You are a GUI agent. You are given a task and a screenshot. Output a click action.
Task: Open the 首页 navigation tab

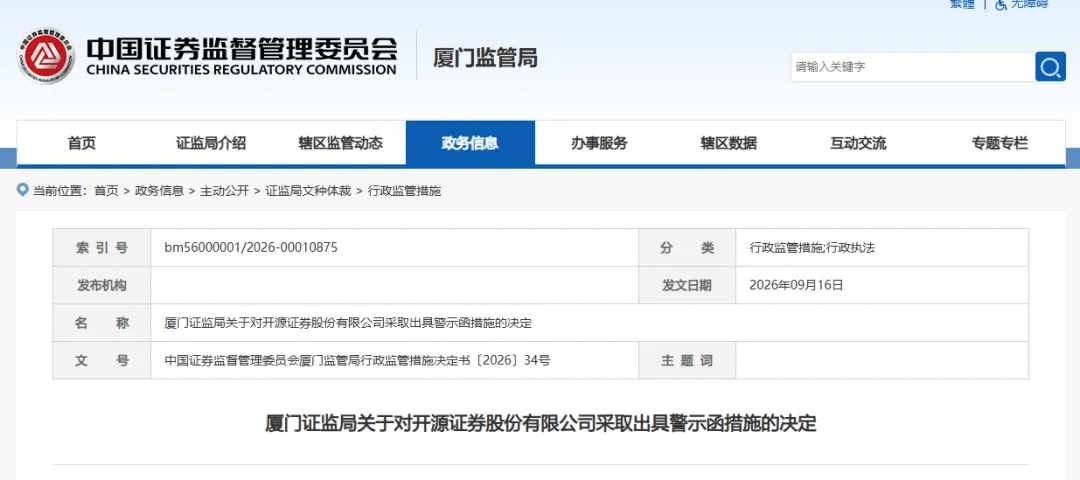coord(82,143)
